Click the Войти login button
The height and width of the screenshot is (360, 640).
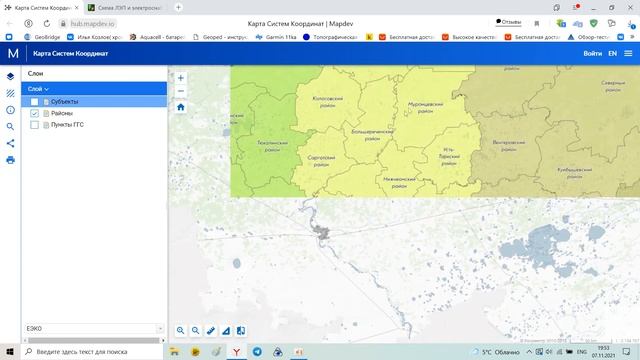tap(592, 53)
